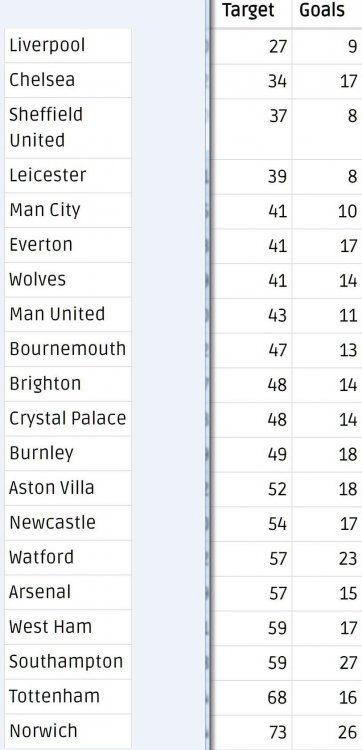This screenshot has height=750, width=362.
Task: Sort by the Goals column header
Action: click(x=322, y=10)
